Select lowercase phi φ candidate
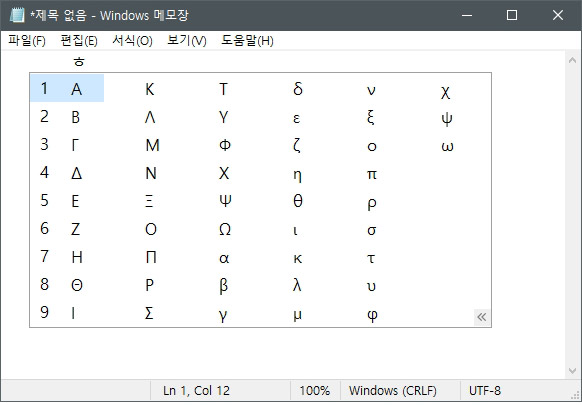This screenshot has width=582, height=405. [x=372, y=316]
